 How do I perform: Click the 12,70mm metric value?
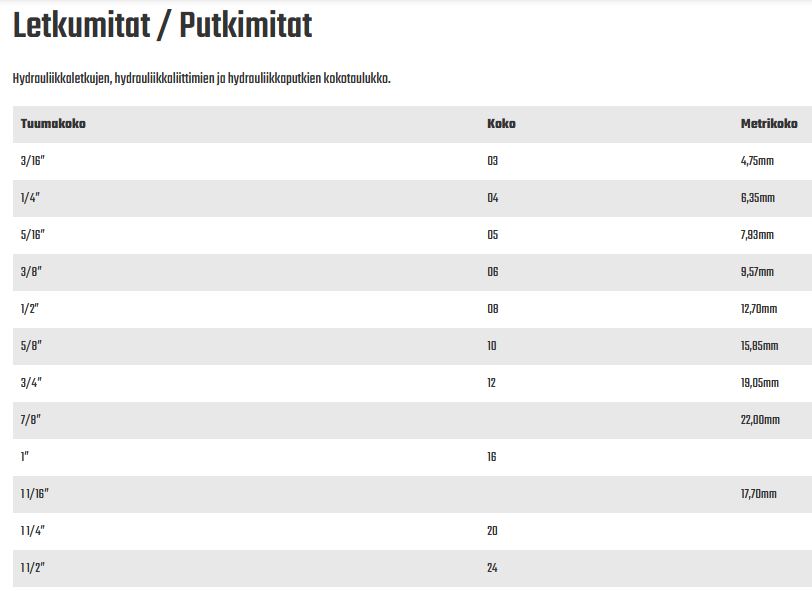(x=759, y=309)
